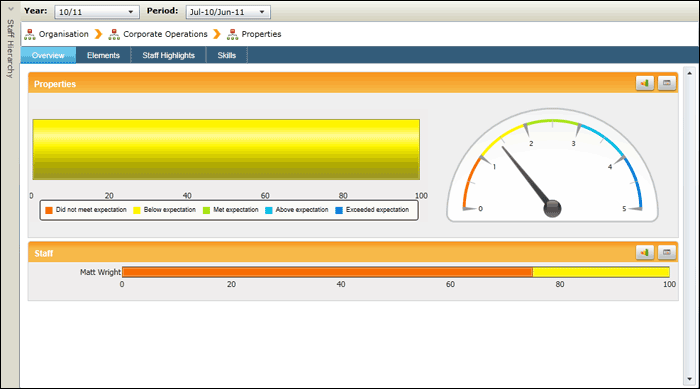Switch to the Staff Highlights tab
This screenshot has width=700, height=389.
[168, 55]
